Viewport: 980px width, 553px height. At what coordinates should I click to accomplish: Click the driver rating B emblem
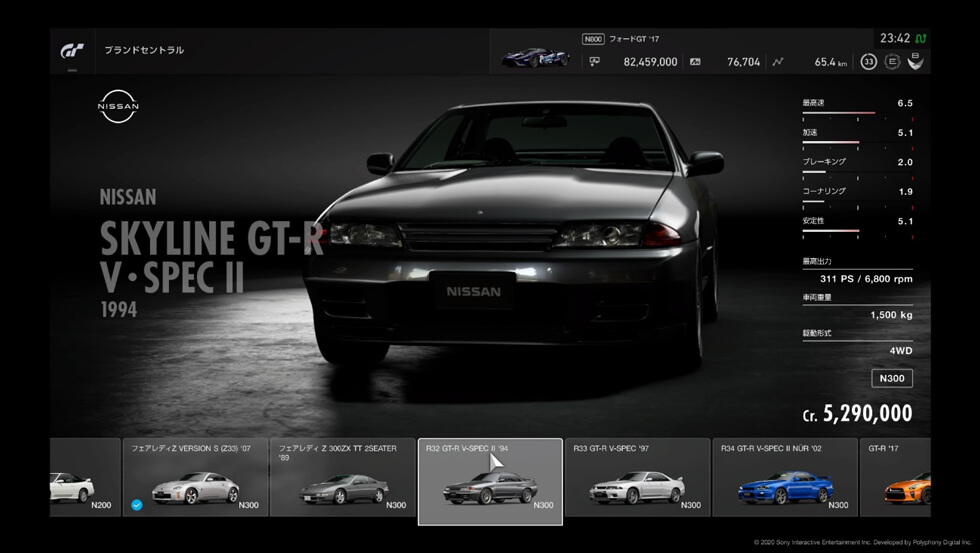[915, 61]
